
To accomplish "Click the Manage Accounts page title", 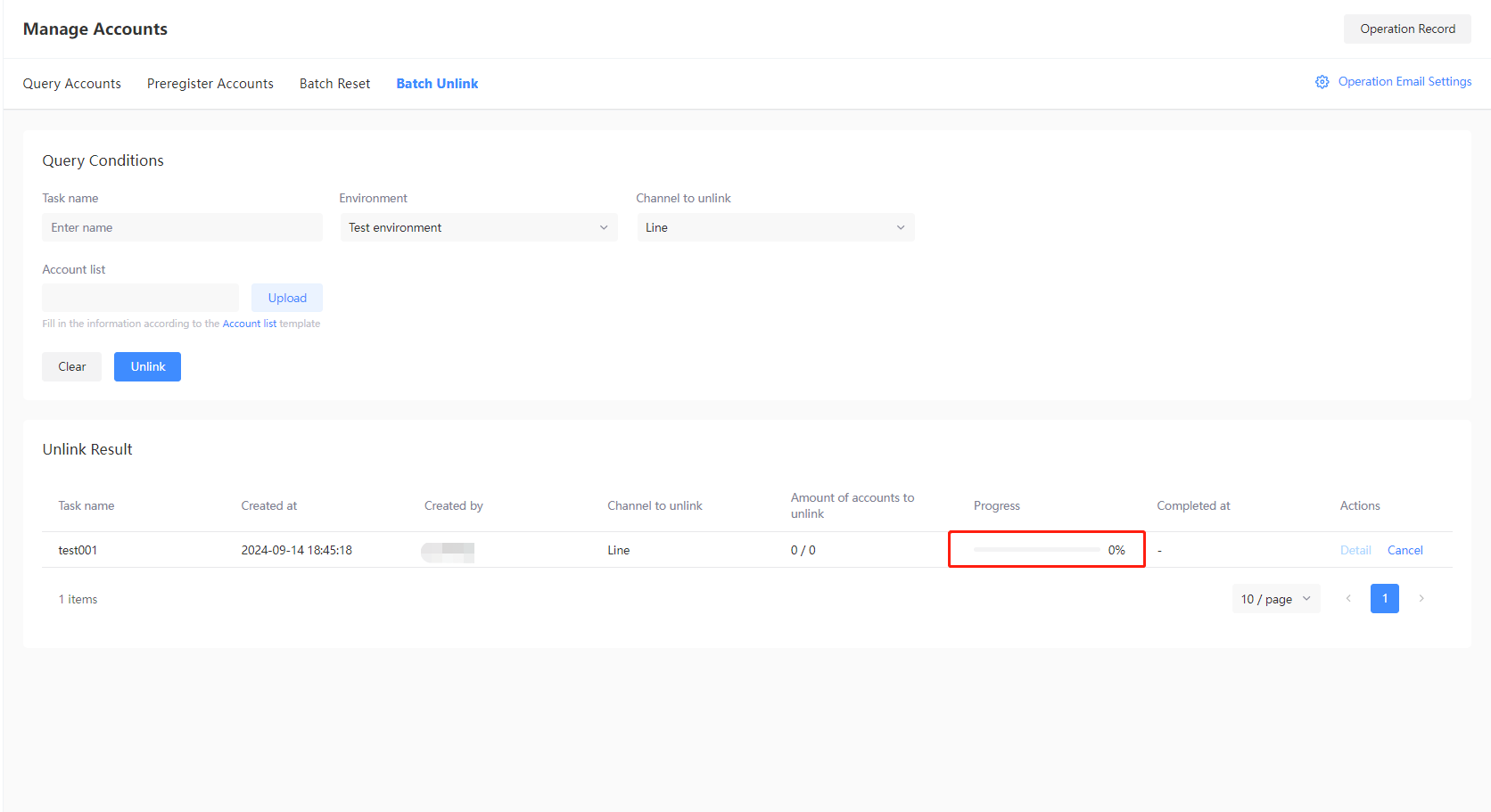I will [95, 29].
